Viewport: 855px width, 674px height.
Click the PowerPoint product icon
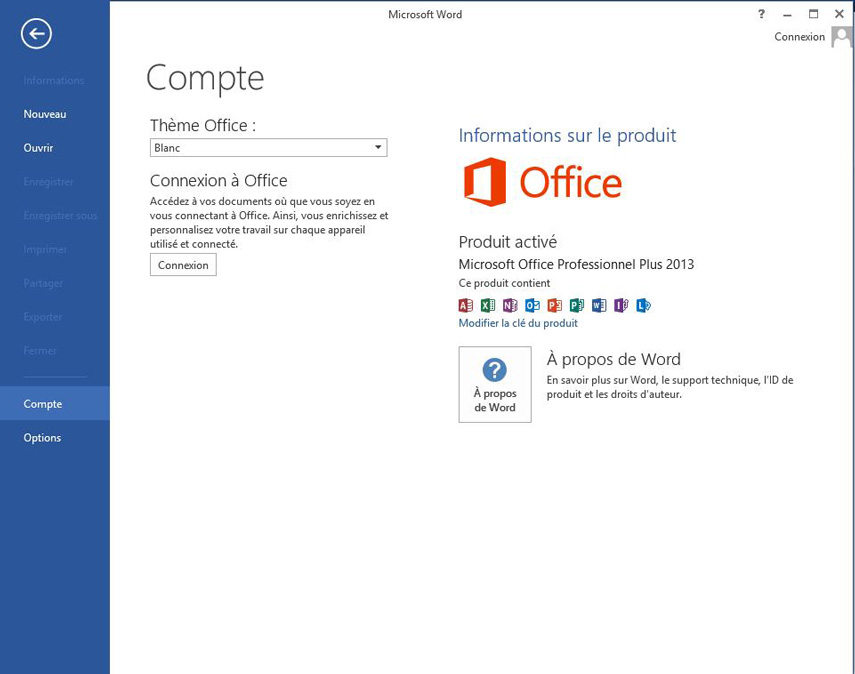(x=554, y=305)
